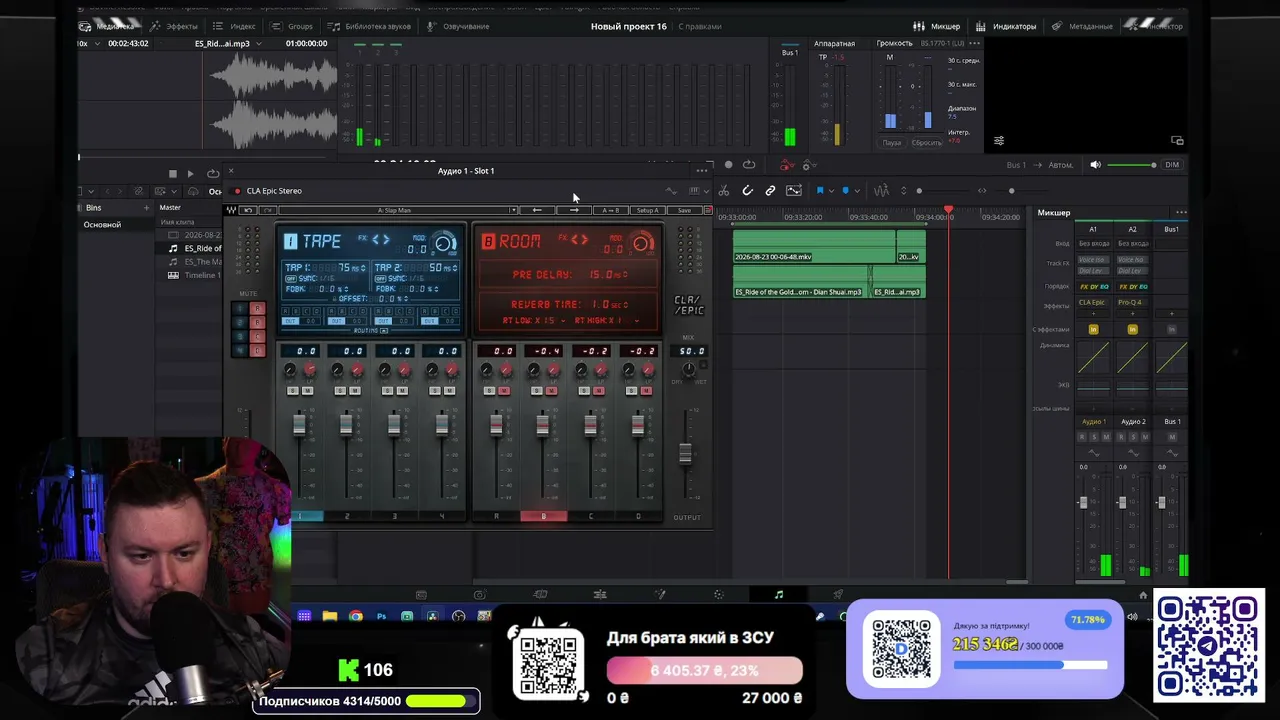Toggle TAP 1 sync OFF switch

[291, 279]
